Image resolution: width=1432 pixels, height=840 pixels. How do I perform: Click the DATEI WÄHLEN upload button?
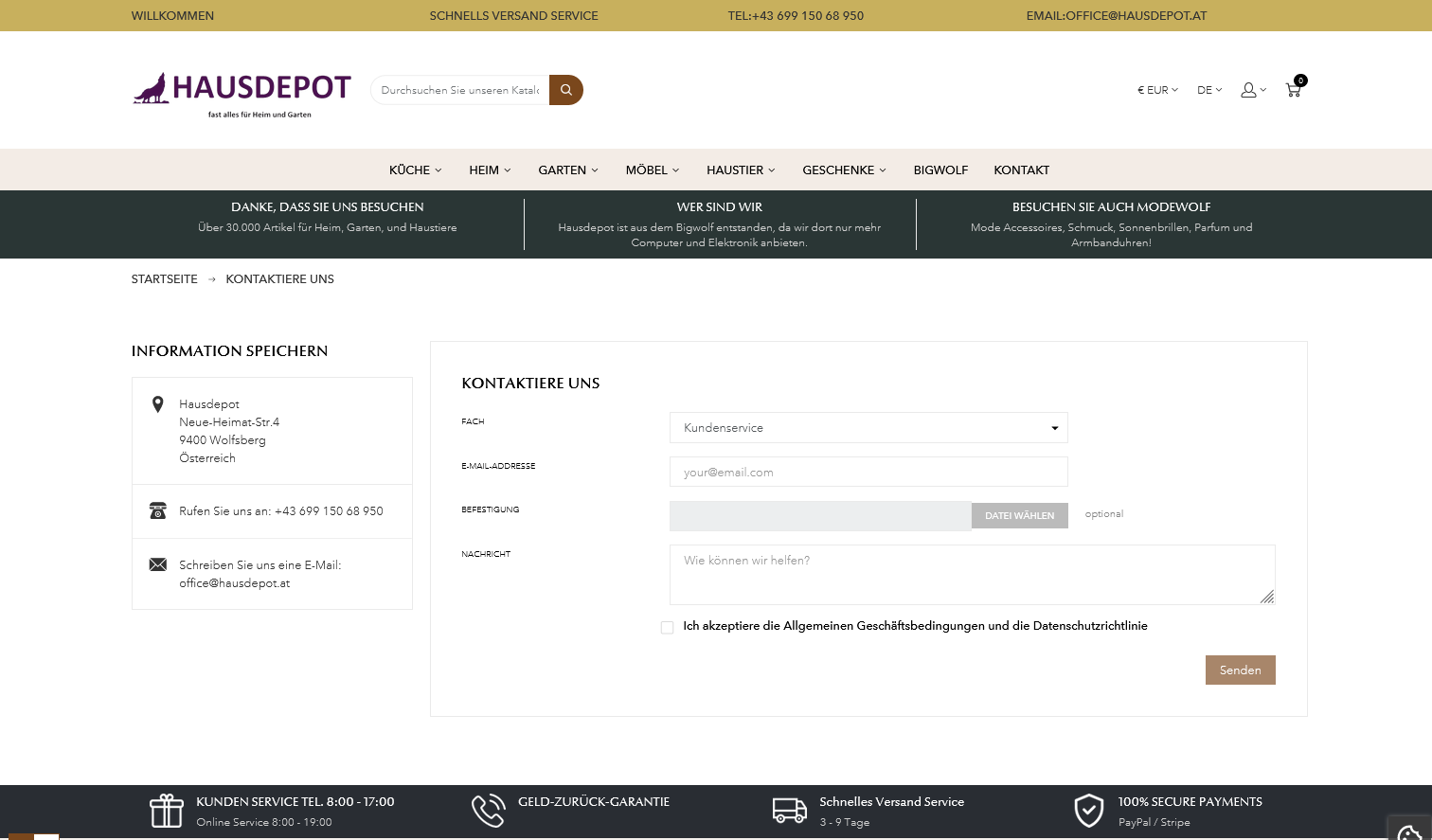coord(1019,515)
